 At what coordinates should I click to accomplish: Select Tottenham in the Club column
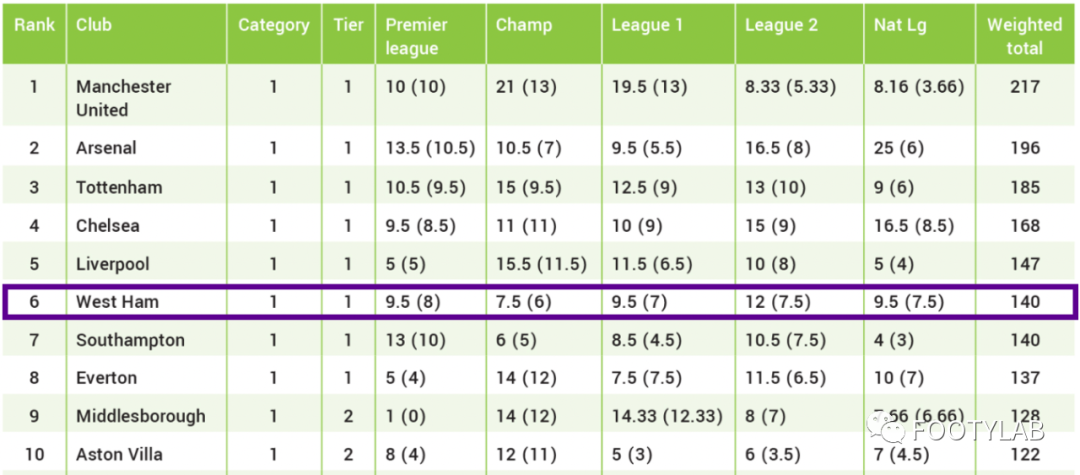pos(119,187)
